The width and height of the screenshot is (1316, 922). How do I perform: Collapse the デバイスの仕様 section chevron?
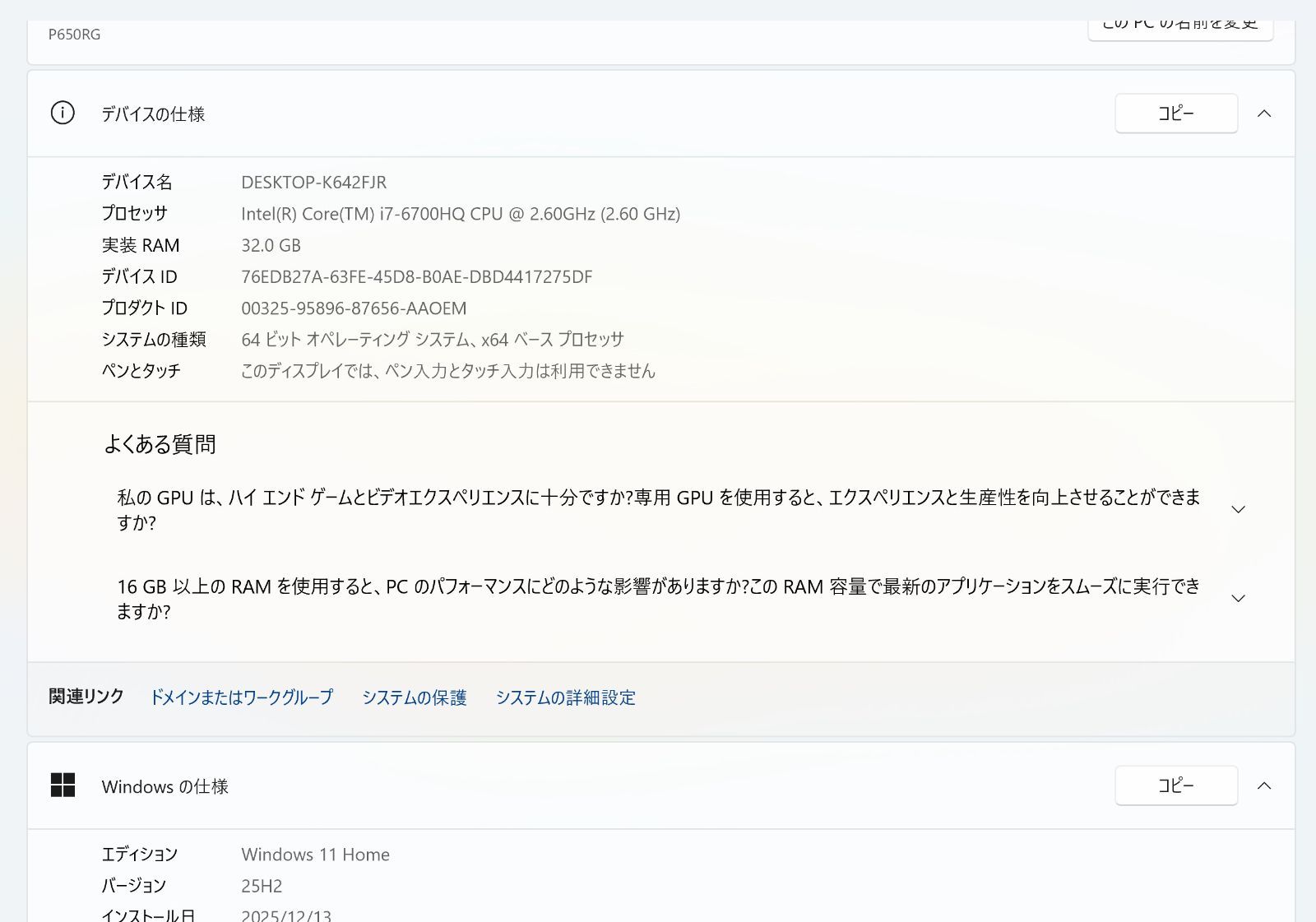1264,114
